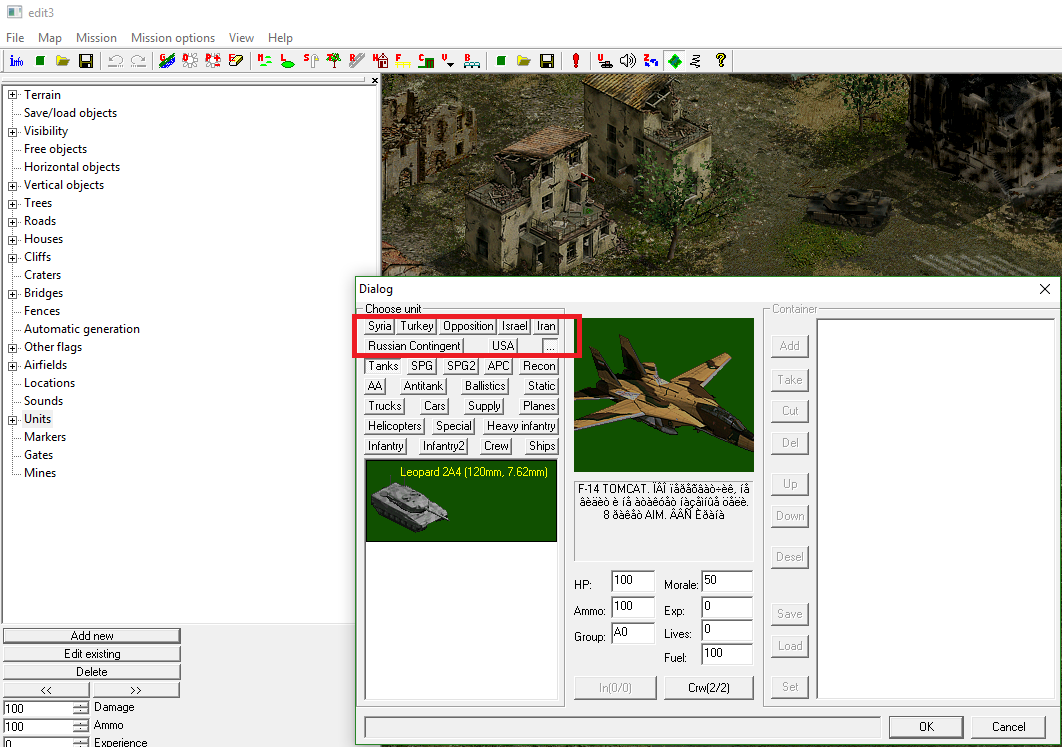The width and height of the screenshot is (1062, 747).
Task: Open the File menu
Action: pyautogui.click(x=15, y=38)
